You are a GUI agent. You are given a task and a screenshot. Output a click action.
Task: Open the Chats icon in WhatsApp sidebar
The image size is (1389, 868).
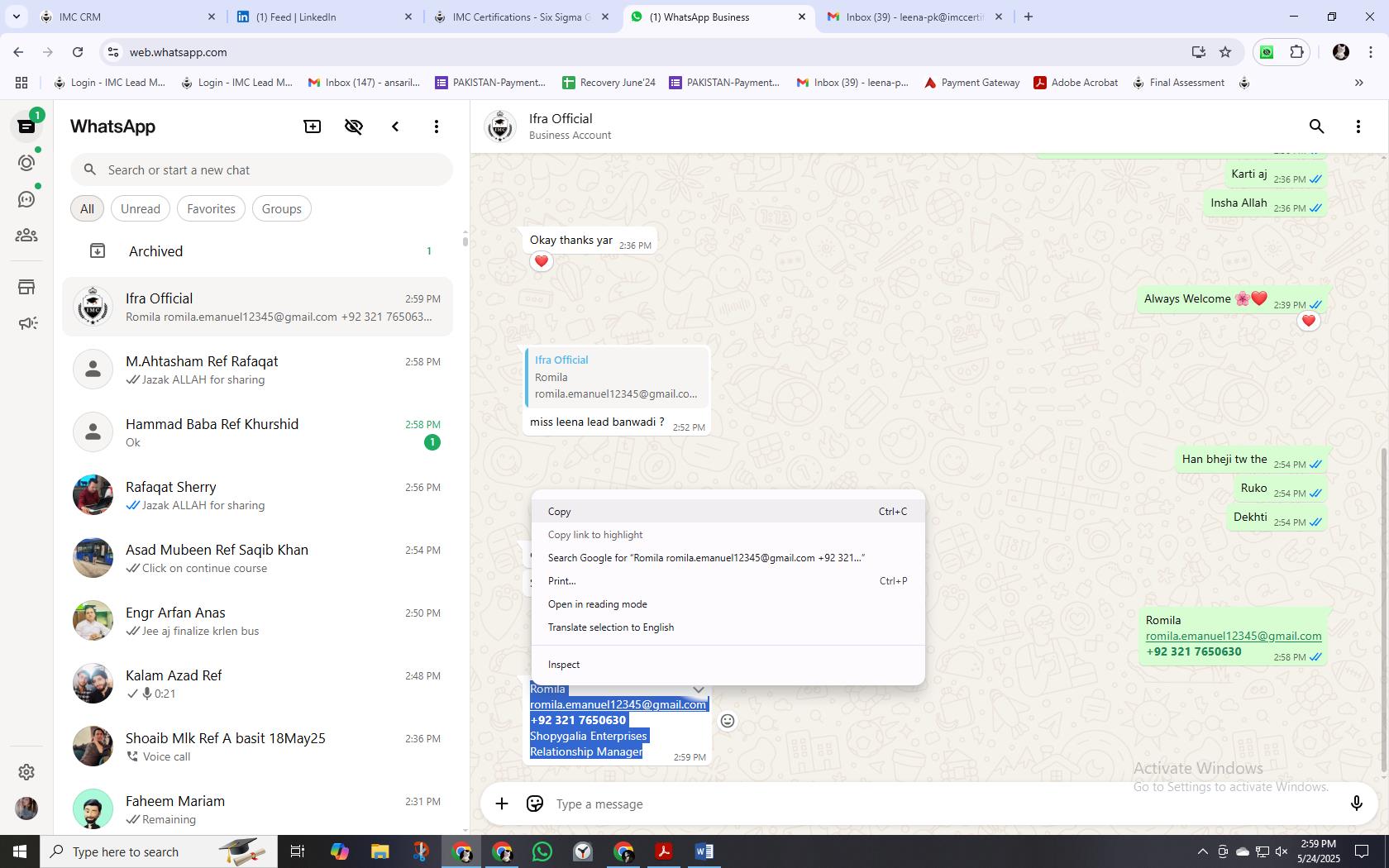(x=26, y=126)
